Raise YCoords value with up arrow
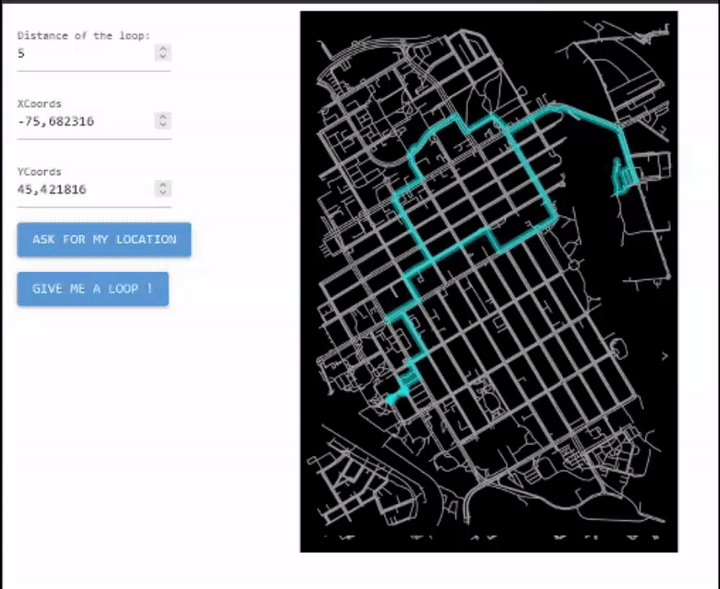The height and width of the screenshot is (589, 720). click(x=163, y=185)
